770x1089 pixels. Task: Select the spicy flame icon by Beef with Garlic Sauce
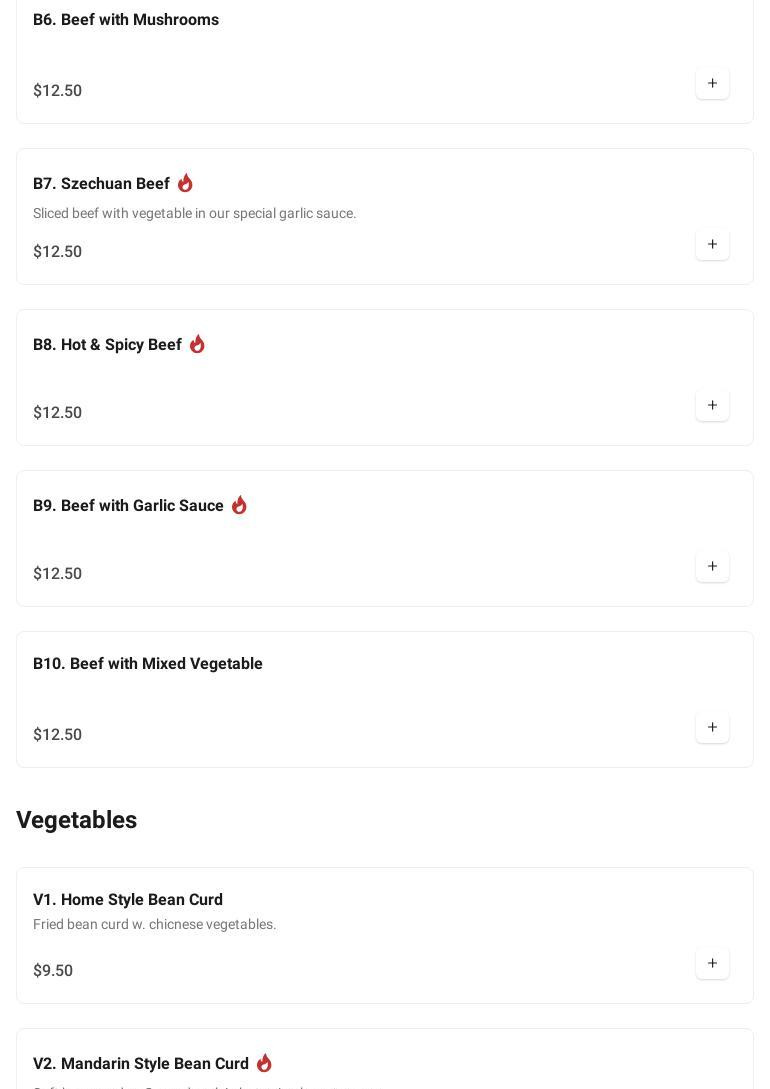pyautogui.click(x=239, y=505)
